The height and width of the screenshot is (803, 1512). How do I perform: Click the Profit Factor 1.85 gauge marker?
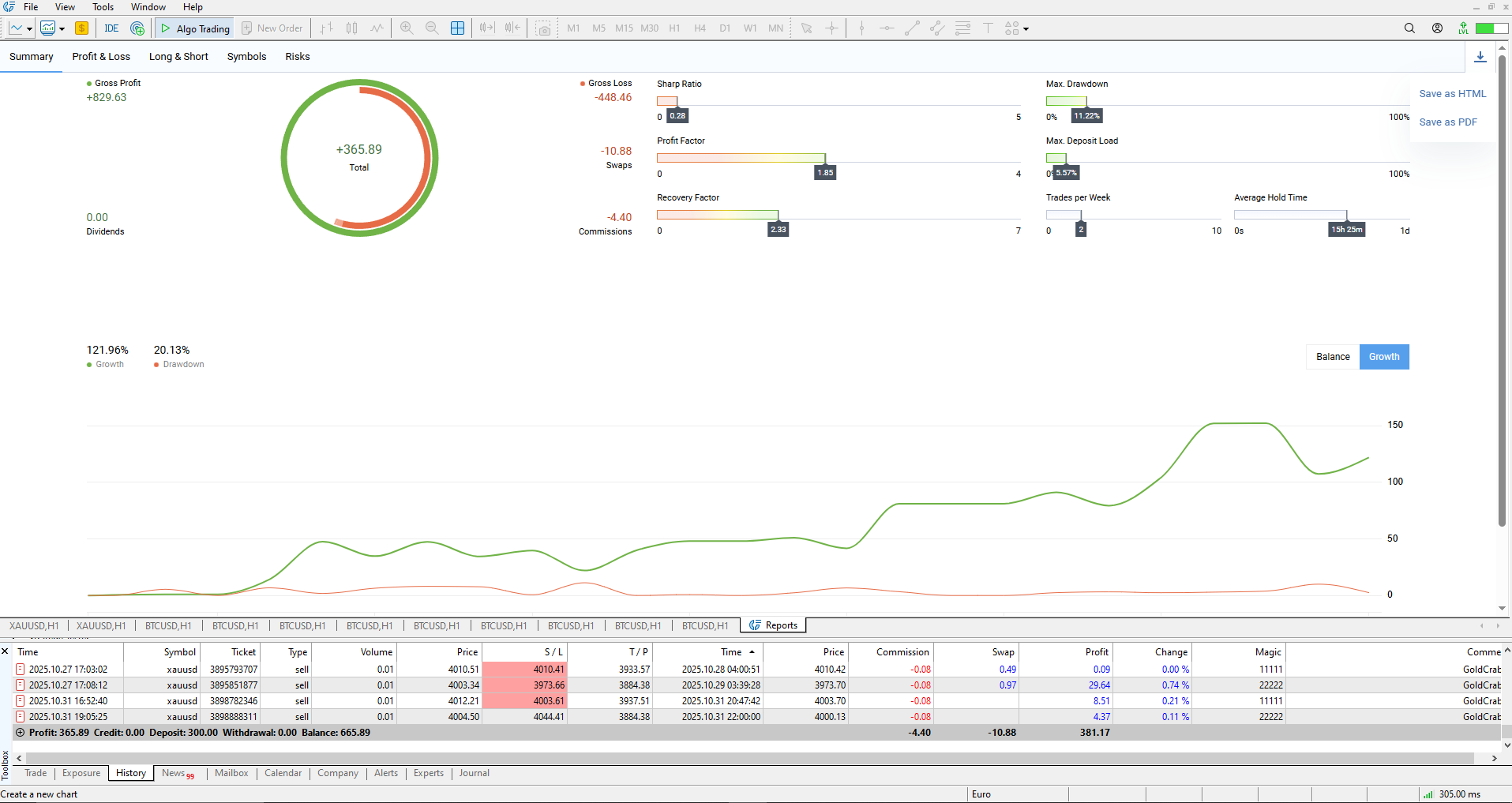(825, 172)
